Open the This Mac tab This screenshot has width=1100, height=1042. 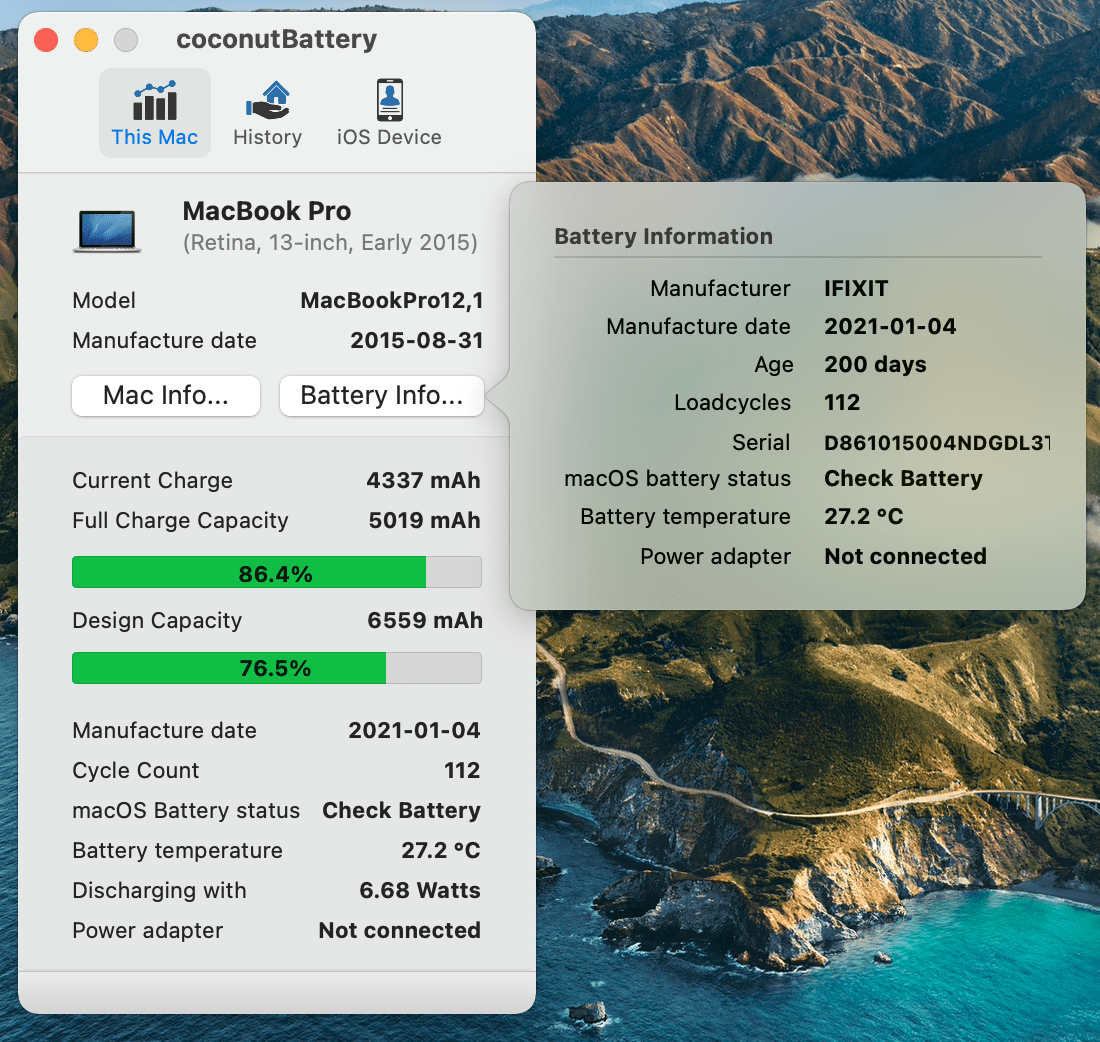(154, 113)
